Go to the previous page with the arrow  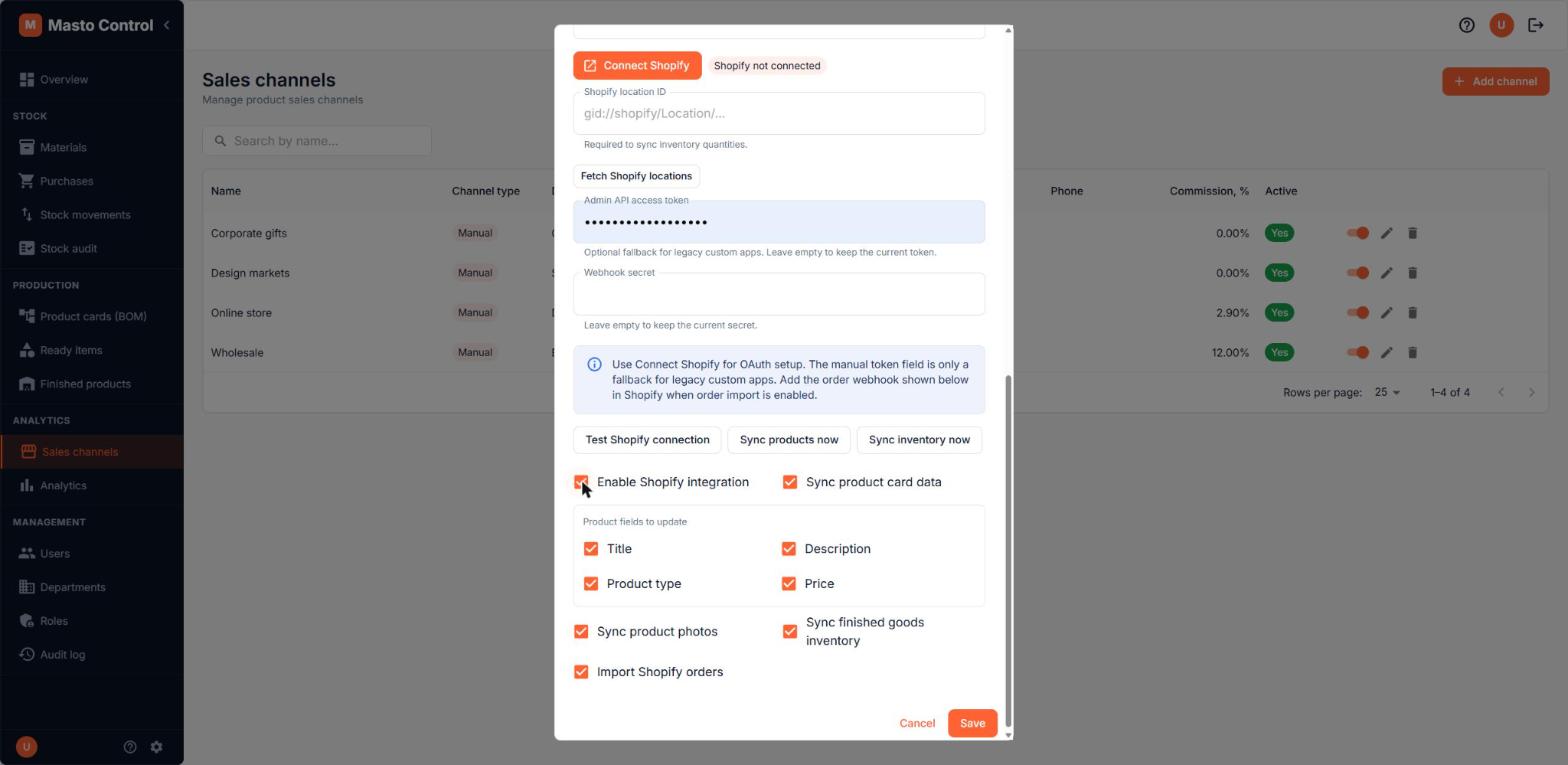pos(1500,392)
